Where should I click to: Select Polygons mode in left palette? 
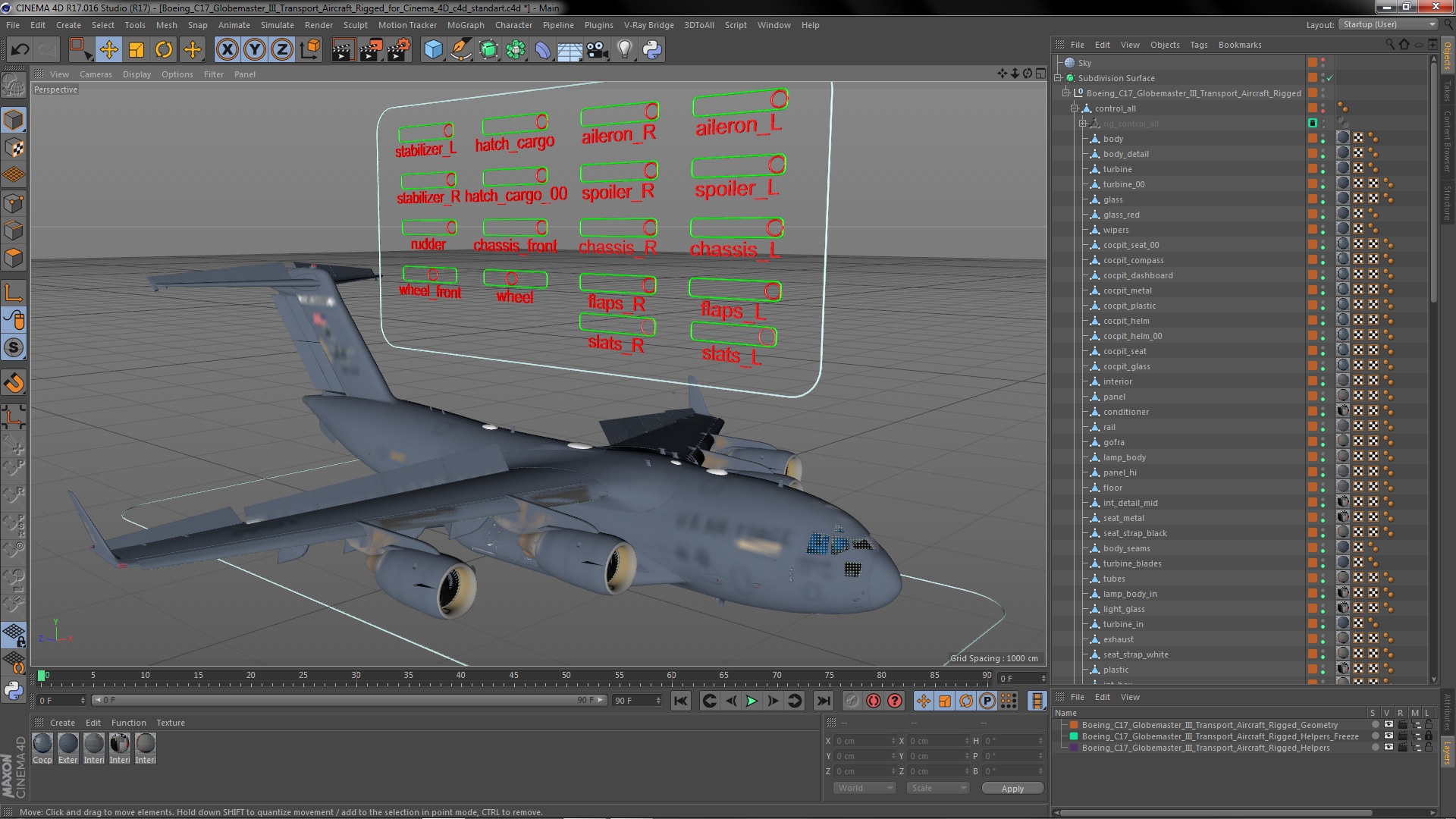[x=14, y=259]
